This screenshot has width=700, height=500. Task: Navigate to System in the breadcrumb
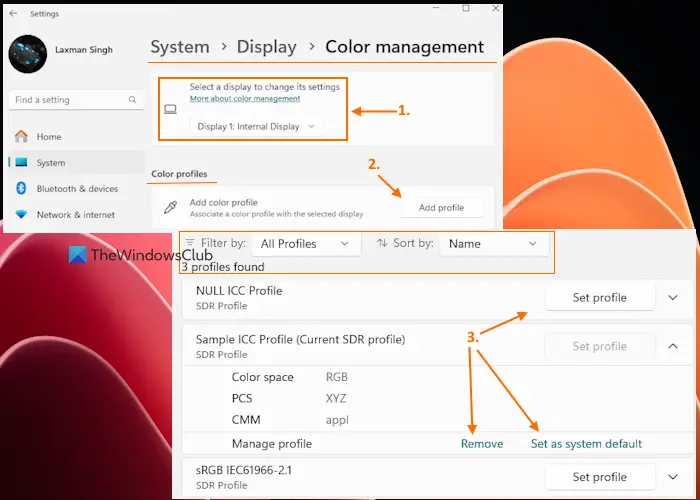(180, 47)
